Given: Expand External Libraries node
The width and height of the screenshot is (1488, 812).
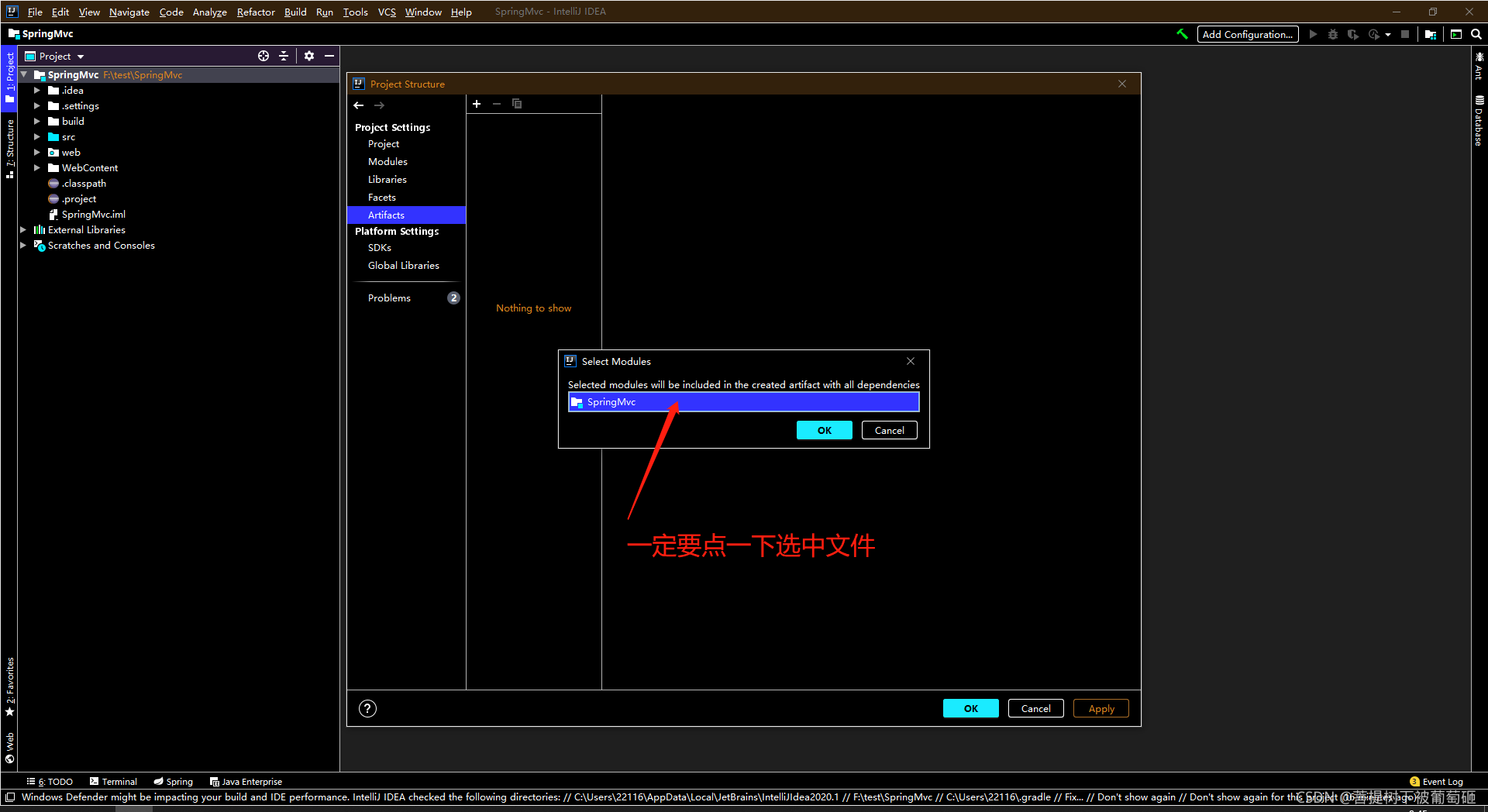Looking at the screenshot, I should pyautogui.click(x=23, y=229).
